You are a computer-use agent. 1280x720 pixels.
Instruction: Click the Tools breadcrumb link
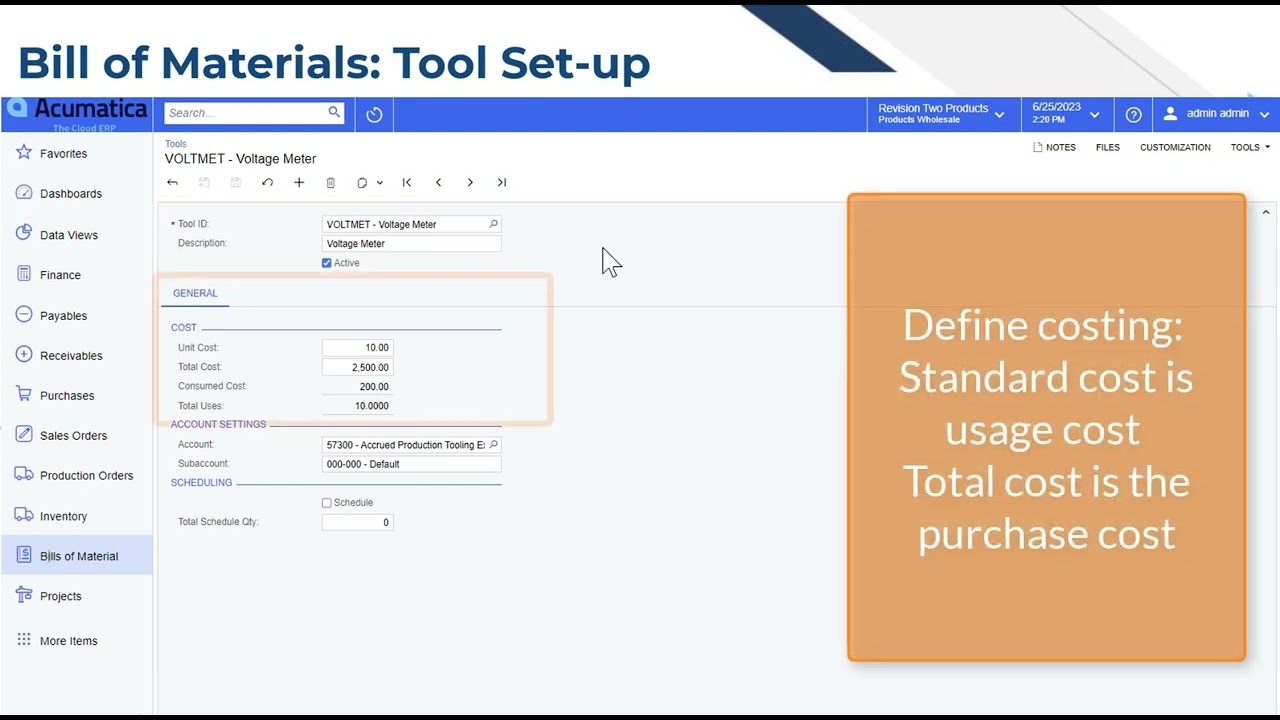point(176,144)
